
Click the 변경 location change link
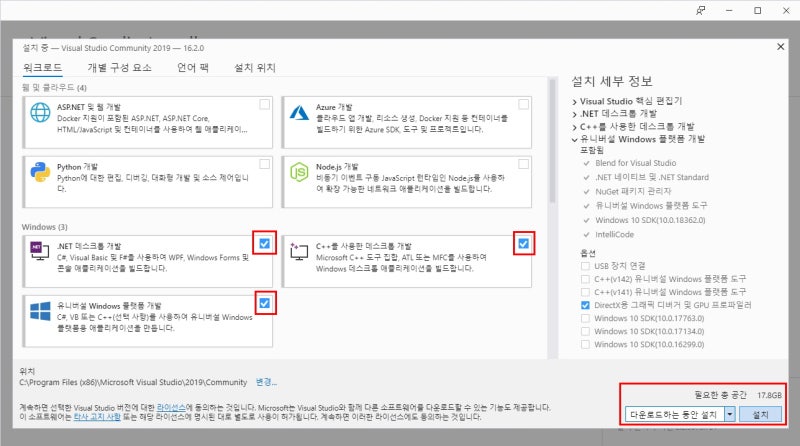click(266, 382)
